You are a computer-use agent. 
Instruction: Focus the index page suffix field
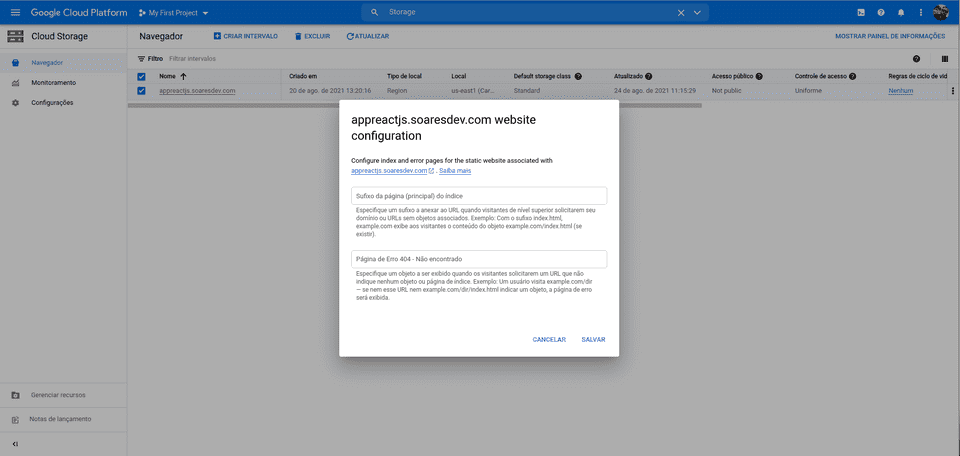coord(479,196)
